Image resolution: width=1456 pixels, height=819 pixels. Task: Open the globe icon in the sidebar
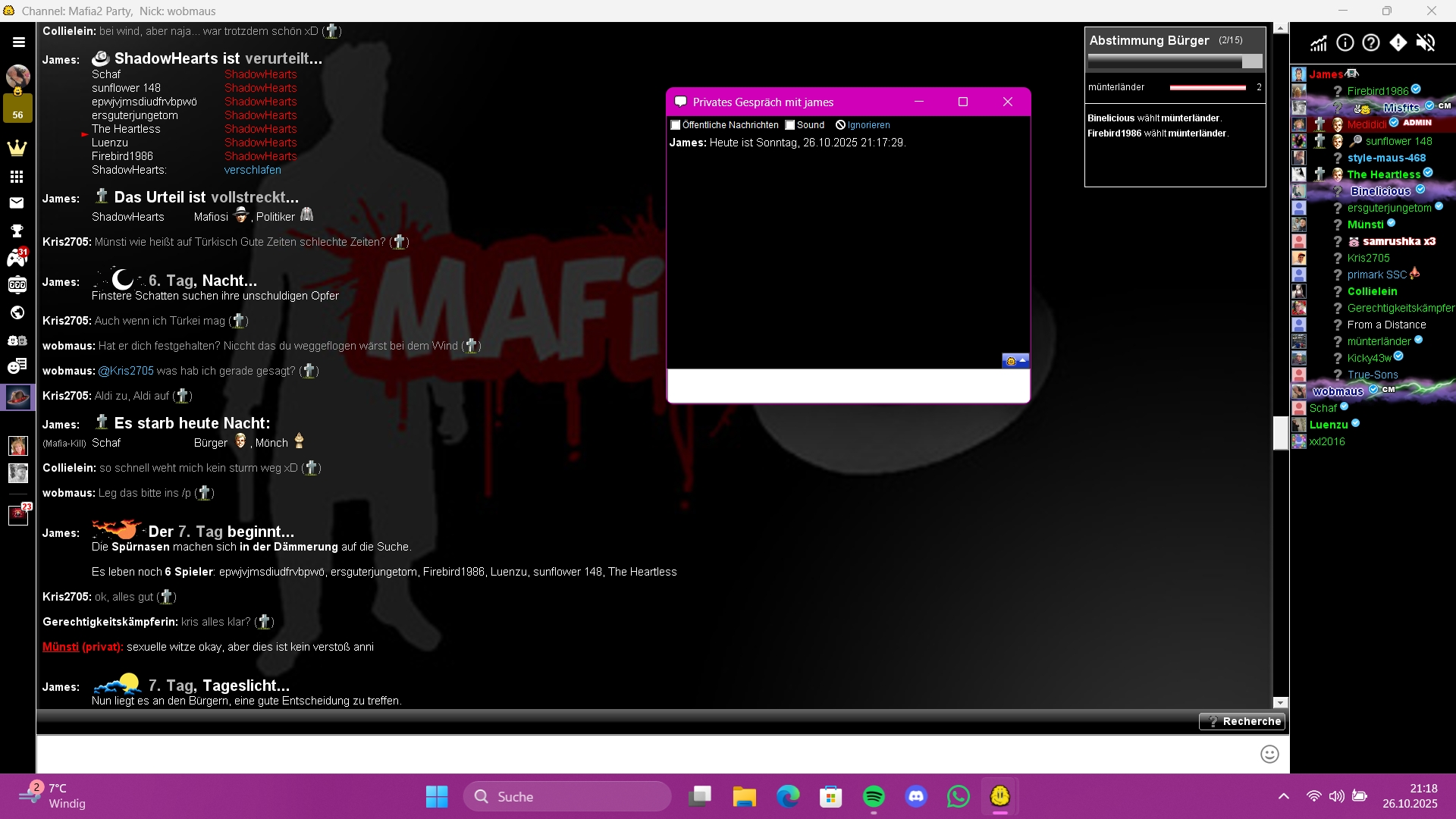[x=17, y=312]
